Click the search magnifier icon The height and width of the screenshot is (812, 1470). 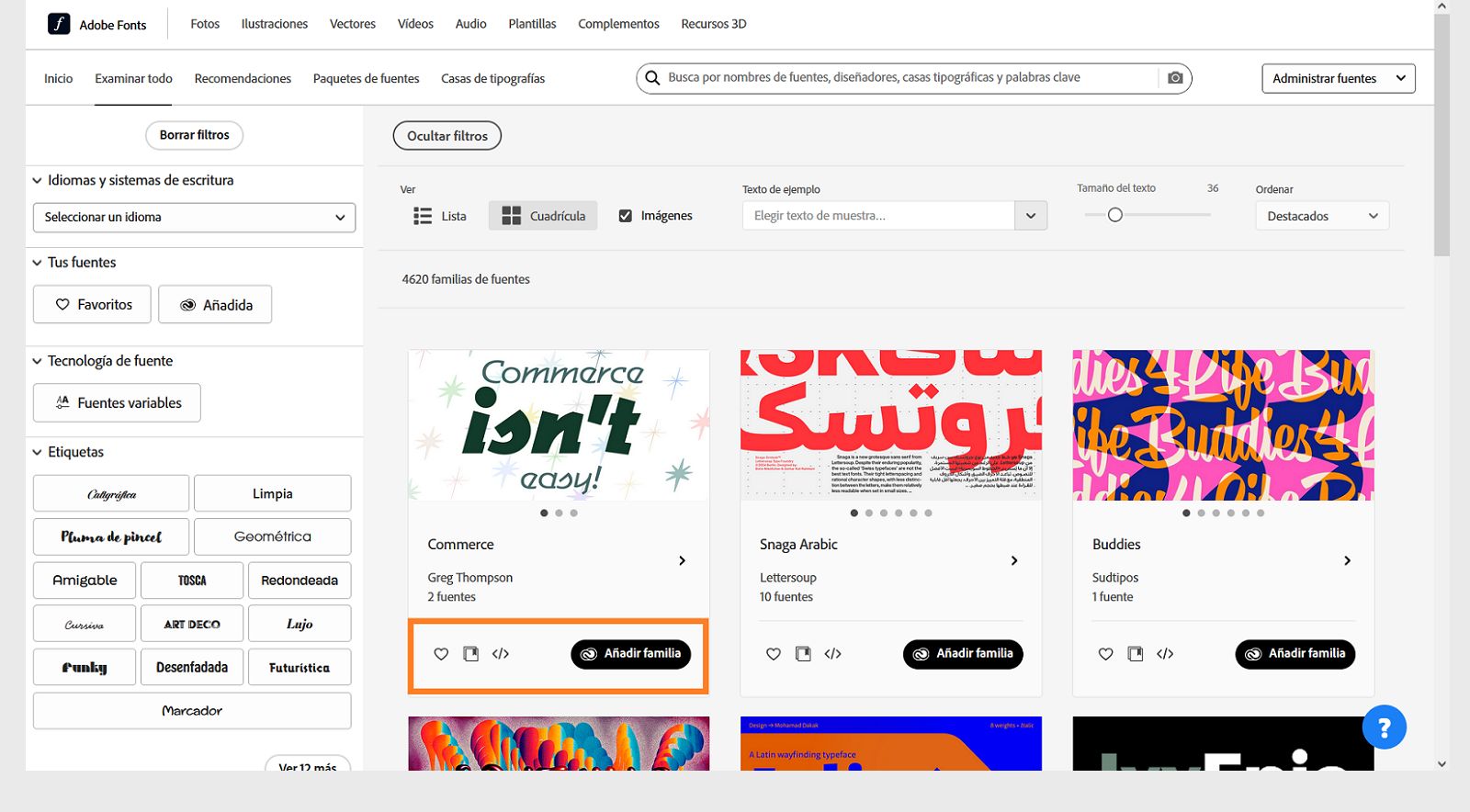click(652, 78)
